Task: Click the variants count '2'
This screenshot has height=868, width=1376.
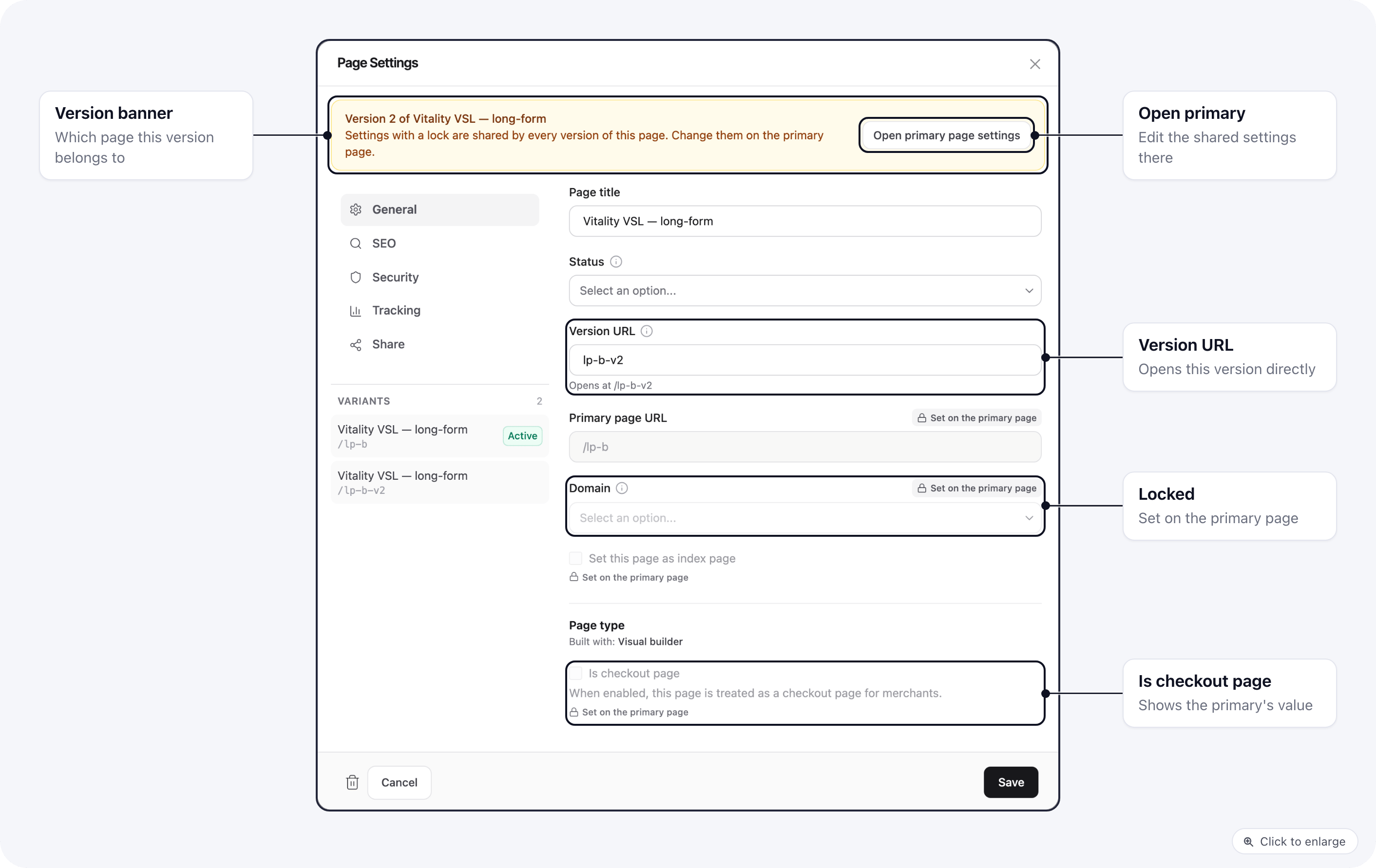Action: 539,401
